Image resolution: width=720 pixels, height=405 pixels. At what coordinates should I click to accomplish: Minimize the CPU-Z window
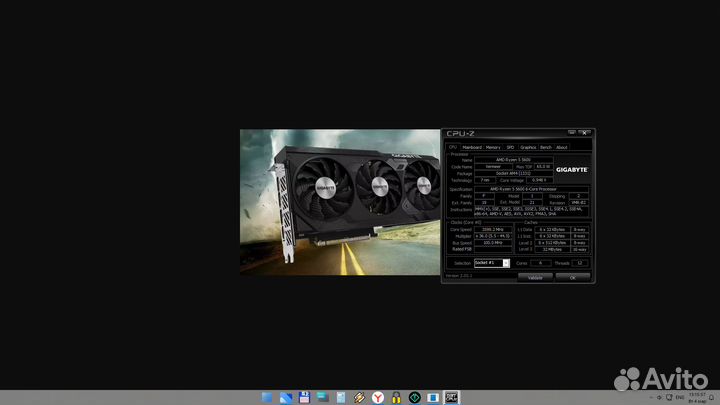(572, 133)
